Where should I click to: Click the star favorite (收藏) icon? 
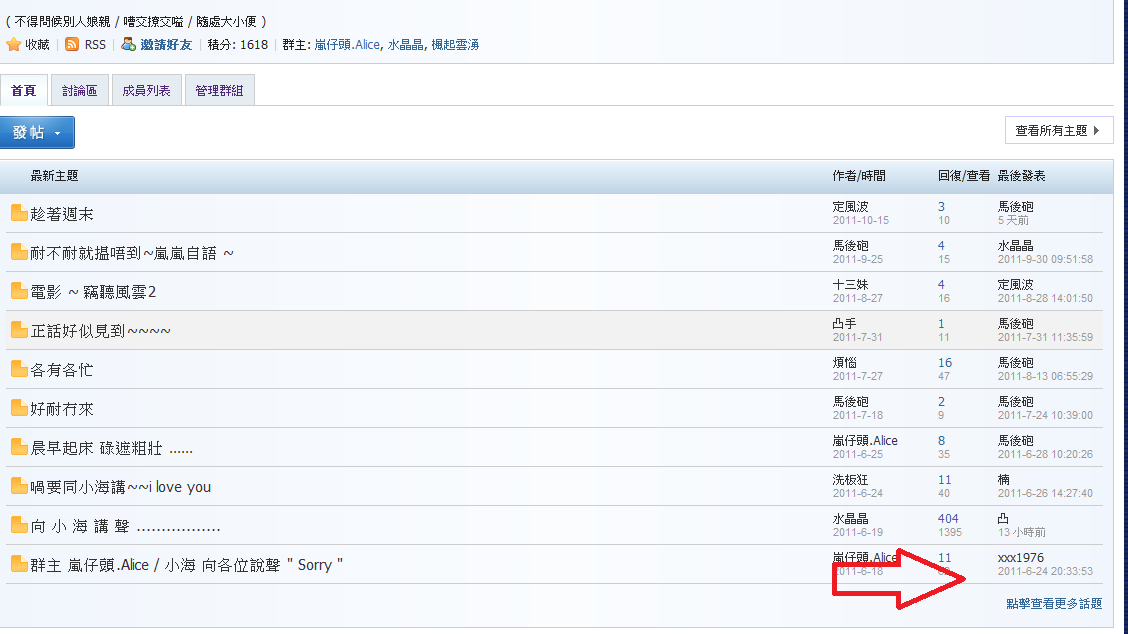[x=14, y=45]
